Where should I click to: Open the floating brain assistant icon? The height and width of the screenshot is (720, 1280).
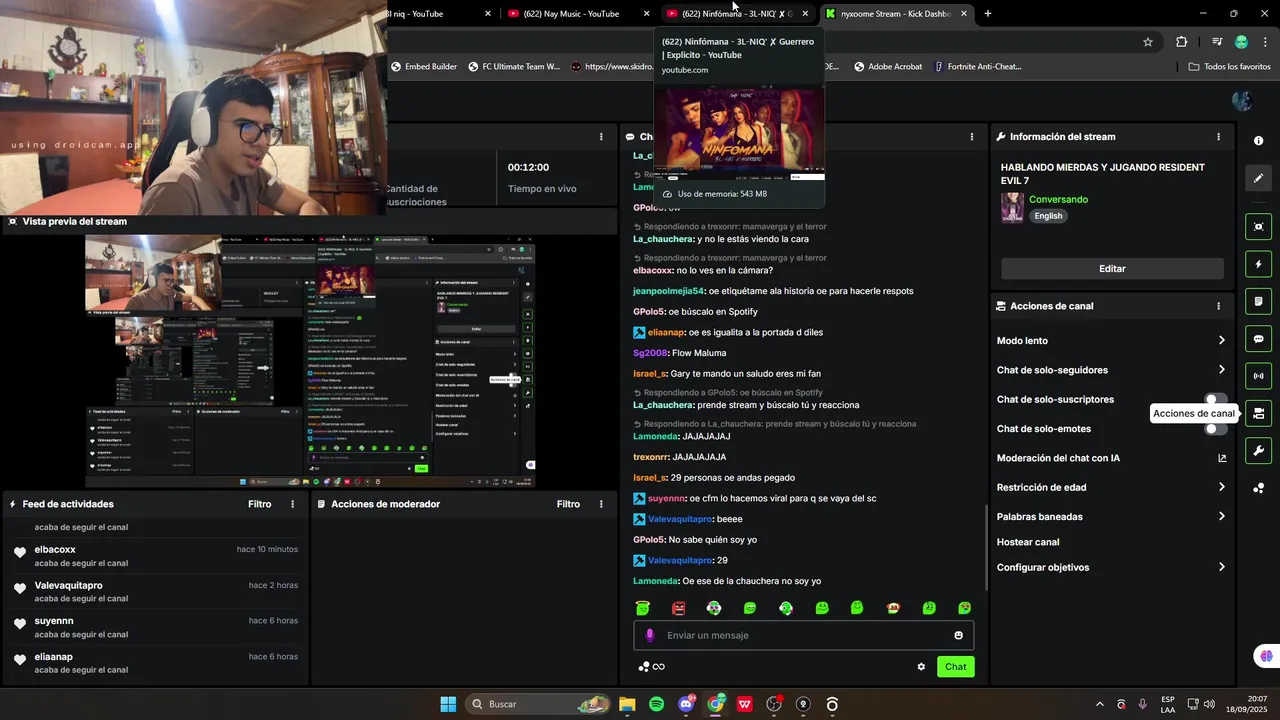[x=1267, y=657]
